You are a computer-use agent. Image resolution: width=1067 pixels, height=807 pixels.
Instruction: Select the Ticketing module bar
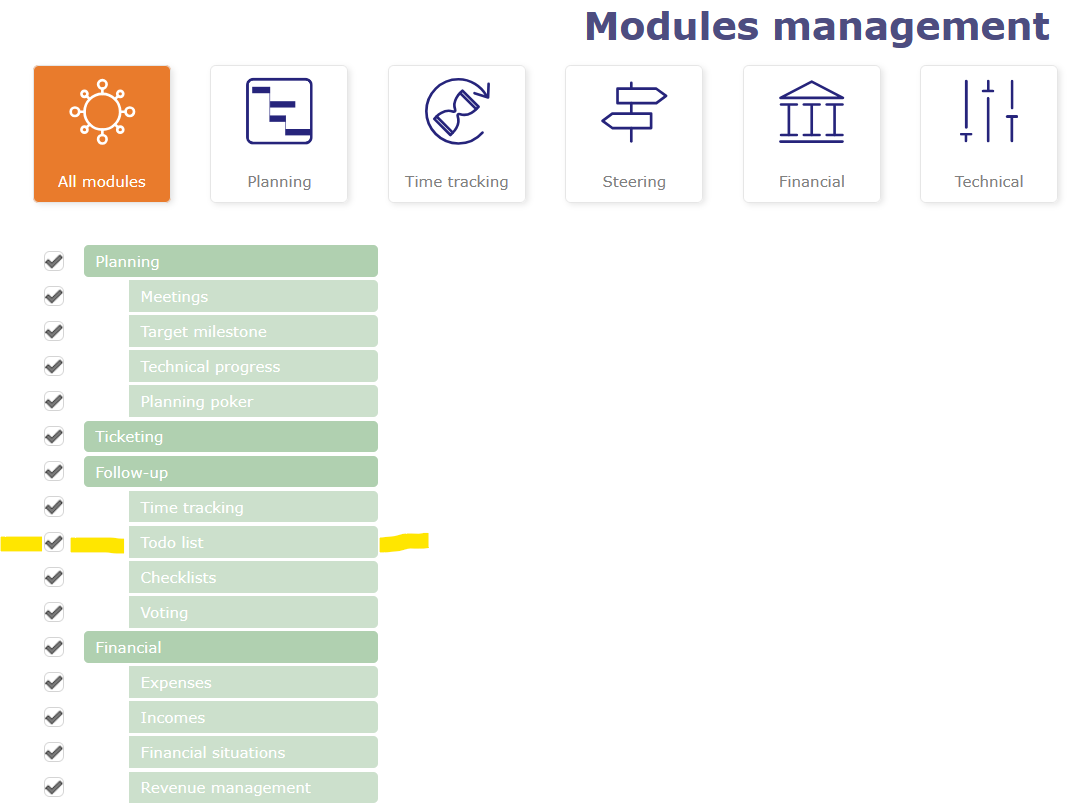point(231,436)
